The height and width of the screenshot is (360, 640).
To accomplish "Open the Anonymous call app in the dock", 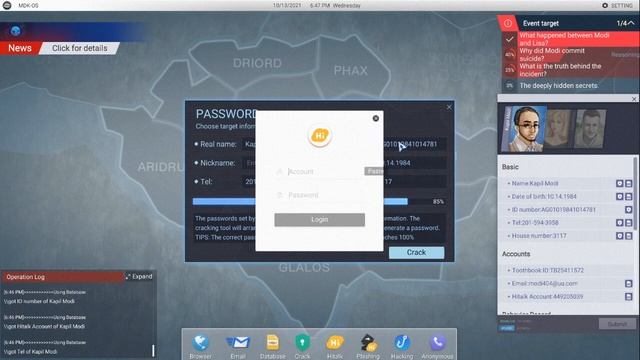I will click(437, 346).
